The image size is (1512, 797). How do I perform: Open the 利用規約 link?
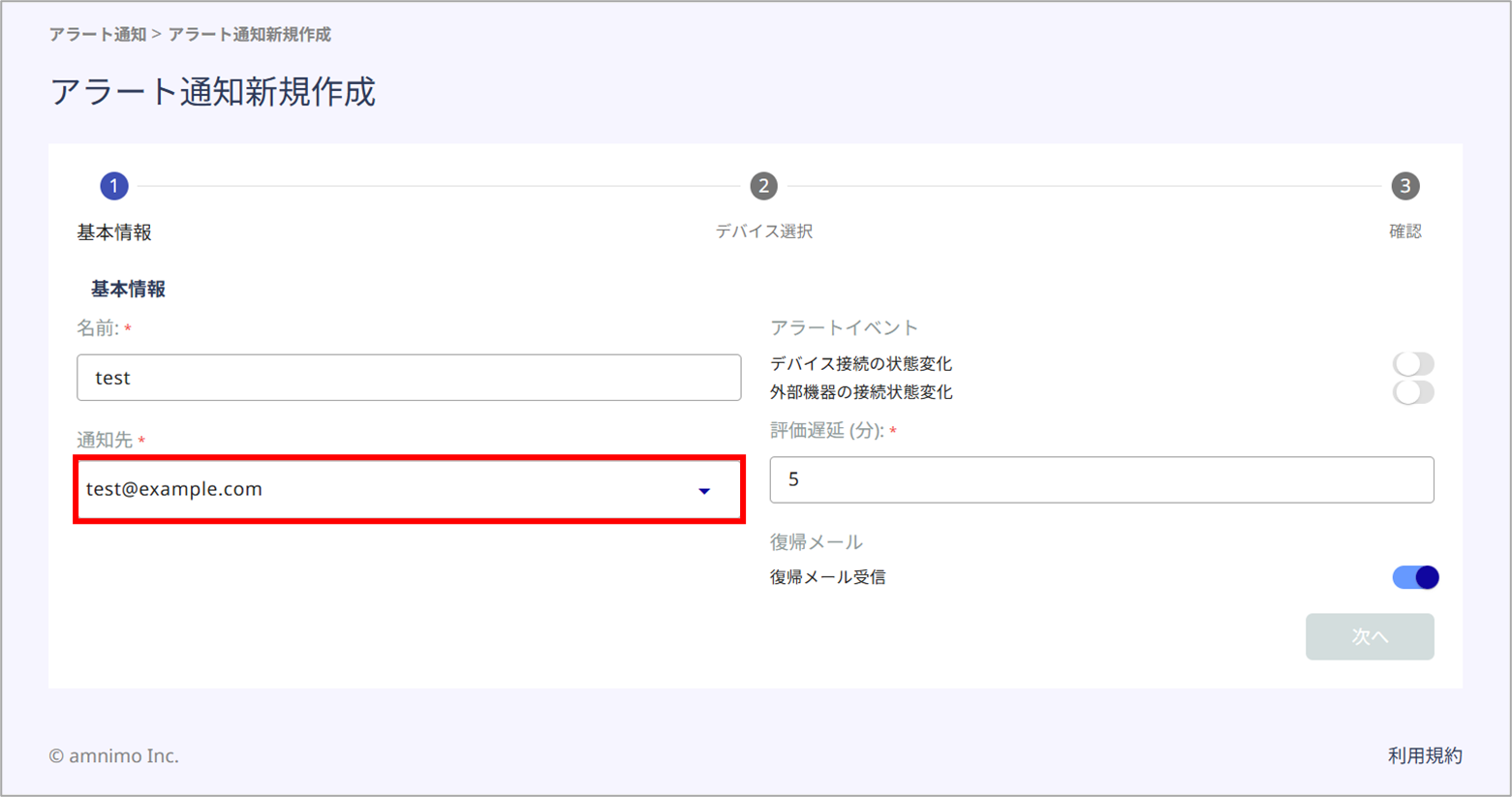[1425, 755]
